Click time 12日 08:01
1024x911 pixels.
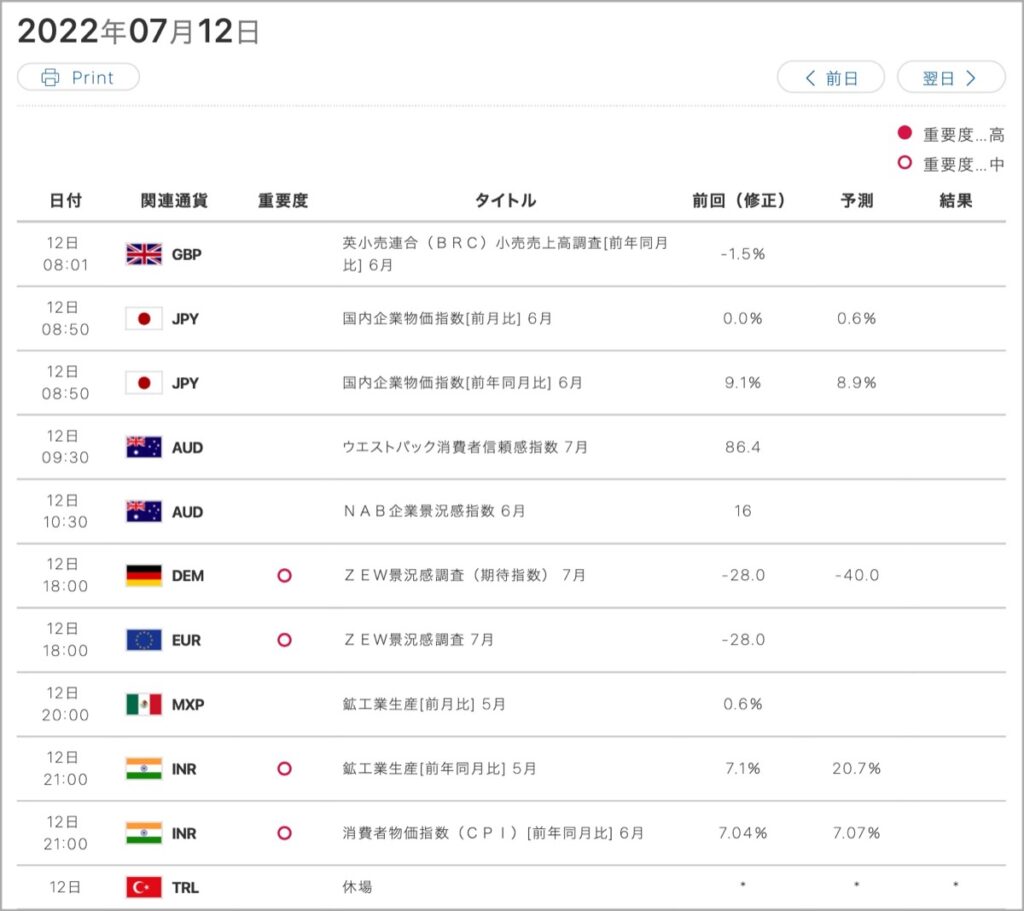65,254
